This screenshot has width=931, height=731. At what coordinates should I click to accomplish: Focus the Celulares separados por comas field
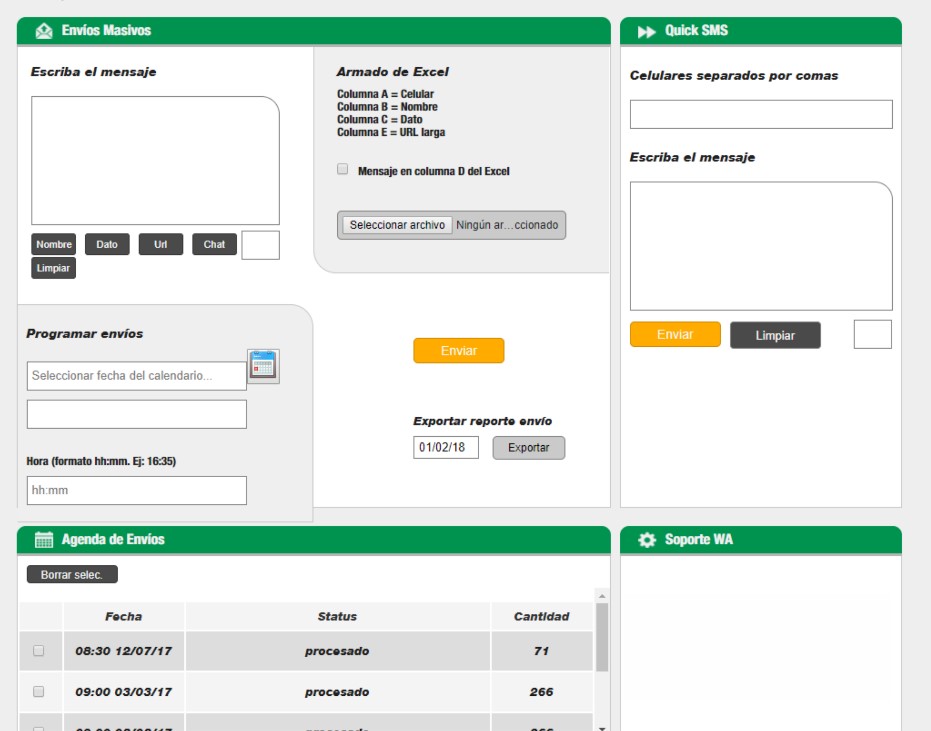[761, 115]
